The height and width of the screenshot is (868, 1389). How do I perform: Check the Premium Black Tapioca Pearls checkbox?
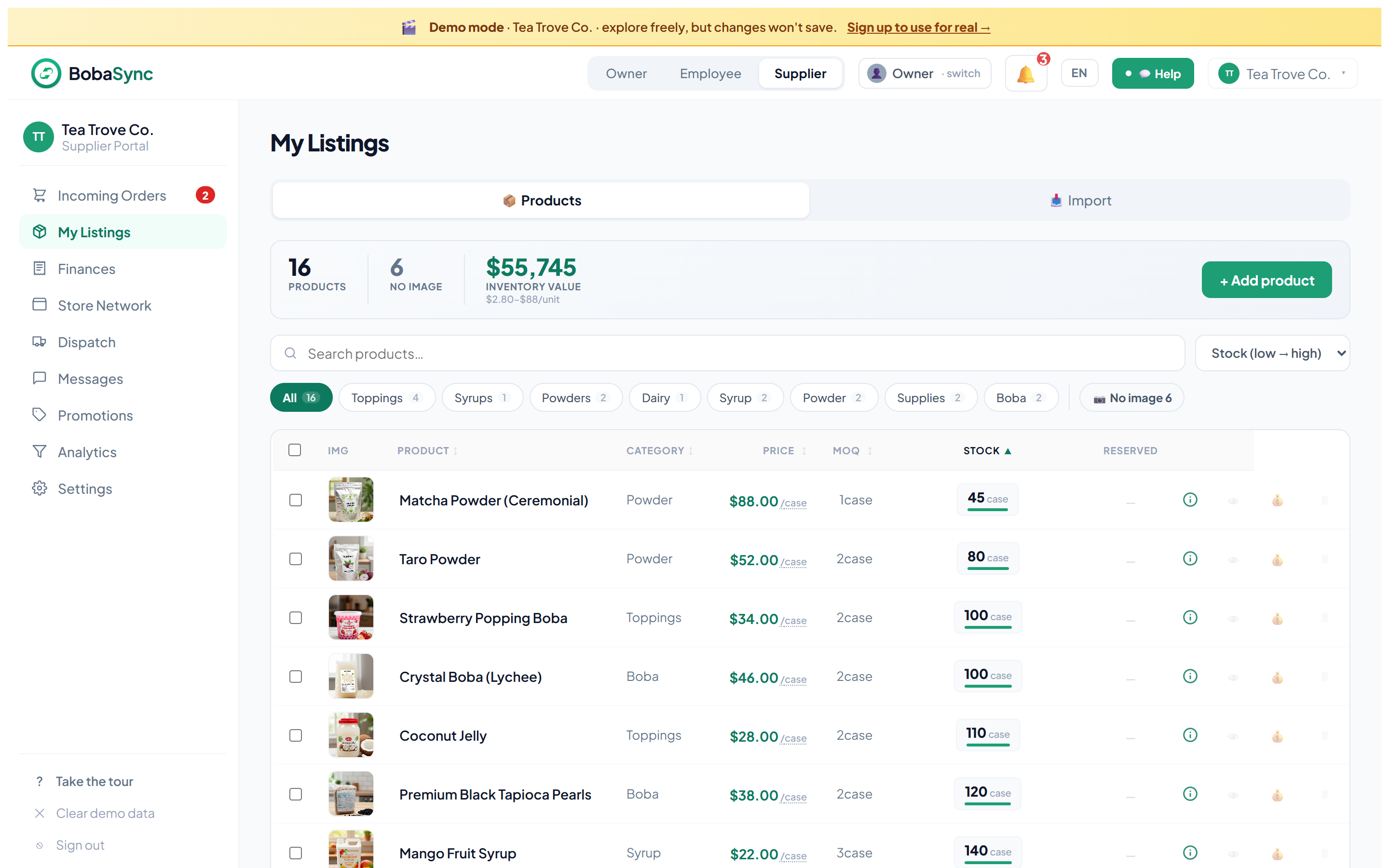pos(296,795)
